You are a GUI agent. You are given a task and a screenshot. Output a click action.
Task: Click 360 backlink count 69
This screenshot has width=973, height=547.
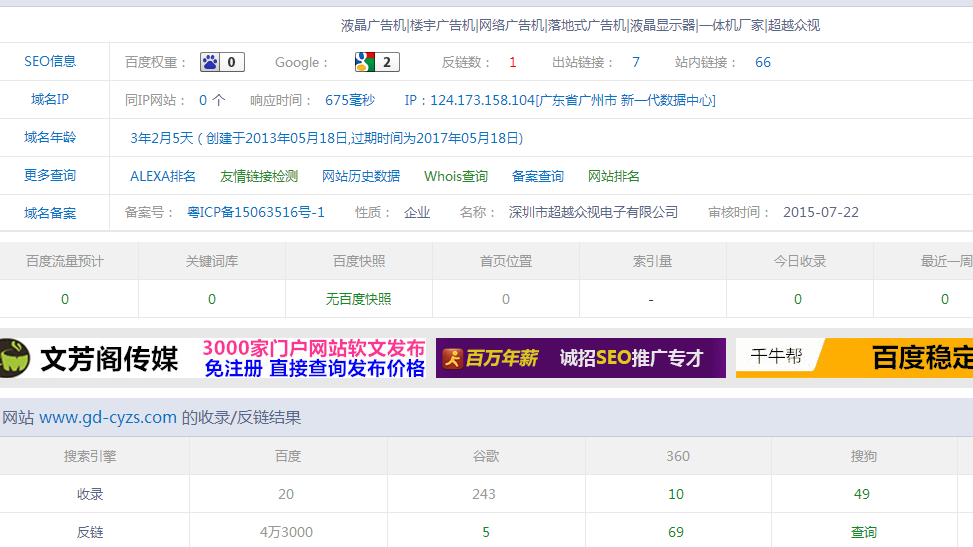point(676,532)
